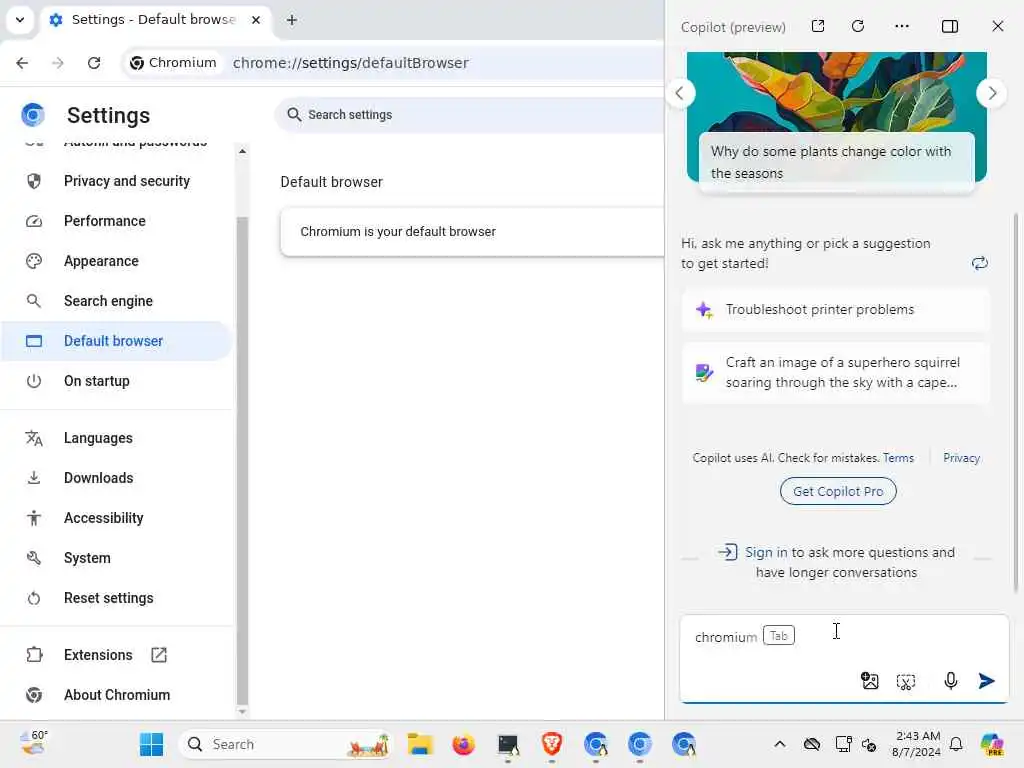Open Copilot Terms link
The width and height of the screenshot is (1024, 768).
[x=898, y=458]
